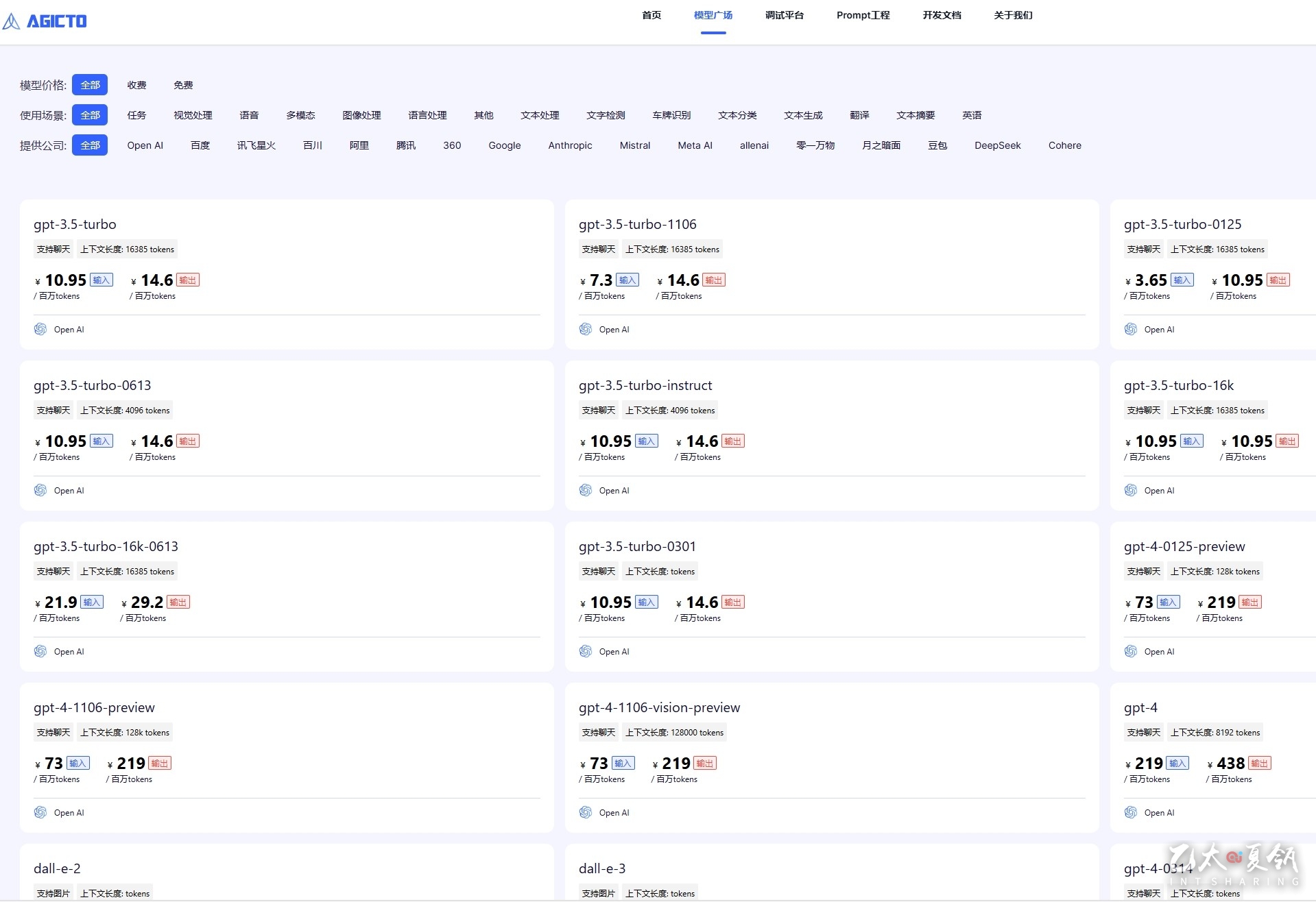Open the gpt-4-0125-preview model title
This screenshot has height=902, width=1316.
(x=1184, y=547)
